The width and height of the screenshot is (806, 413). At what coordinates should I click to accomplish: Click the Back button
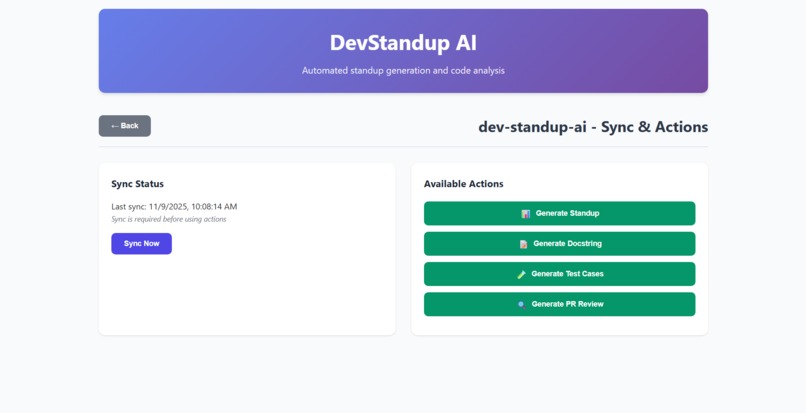coord(124,126)
